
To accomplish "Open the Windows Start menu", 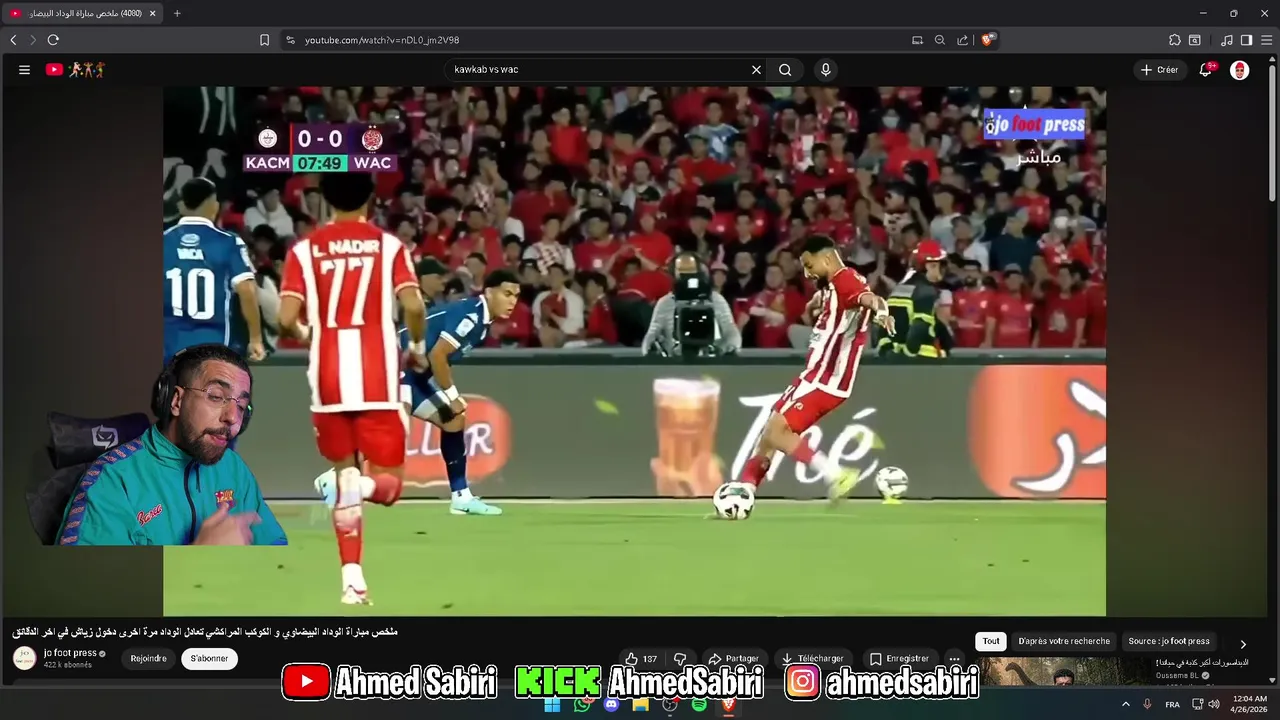I will point(552,704).
